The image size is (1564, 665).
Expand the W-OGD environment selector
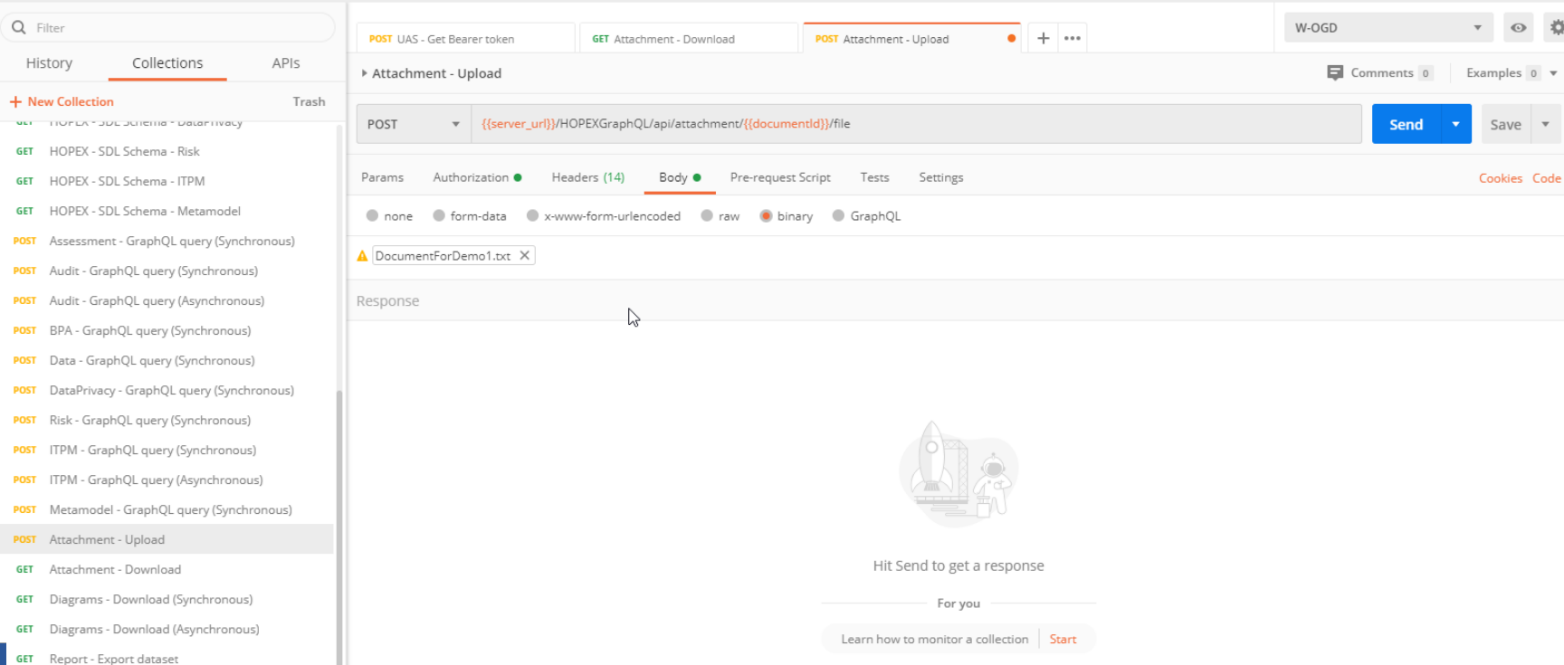[x=1388, y=28]
